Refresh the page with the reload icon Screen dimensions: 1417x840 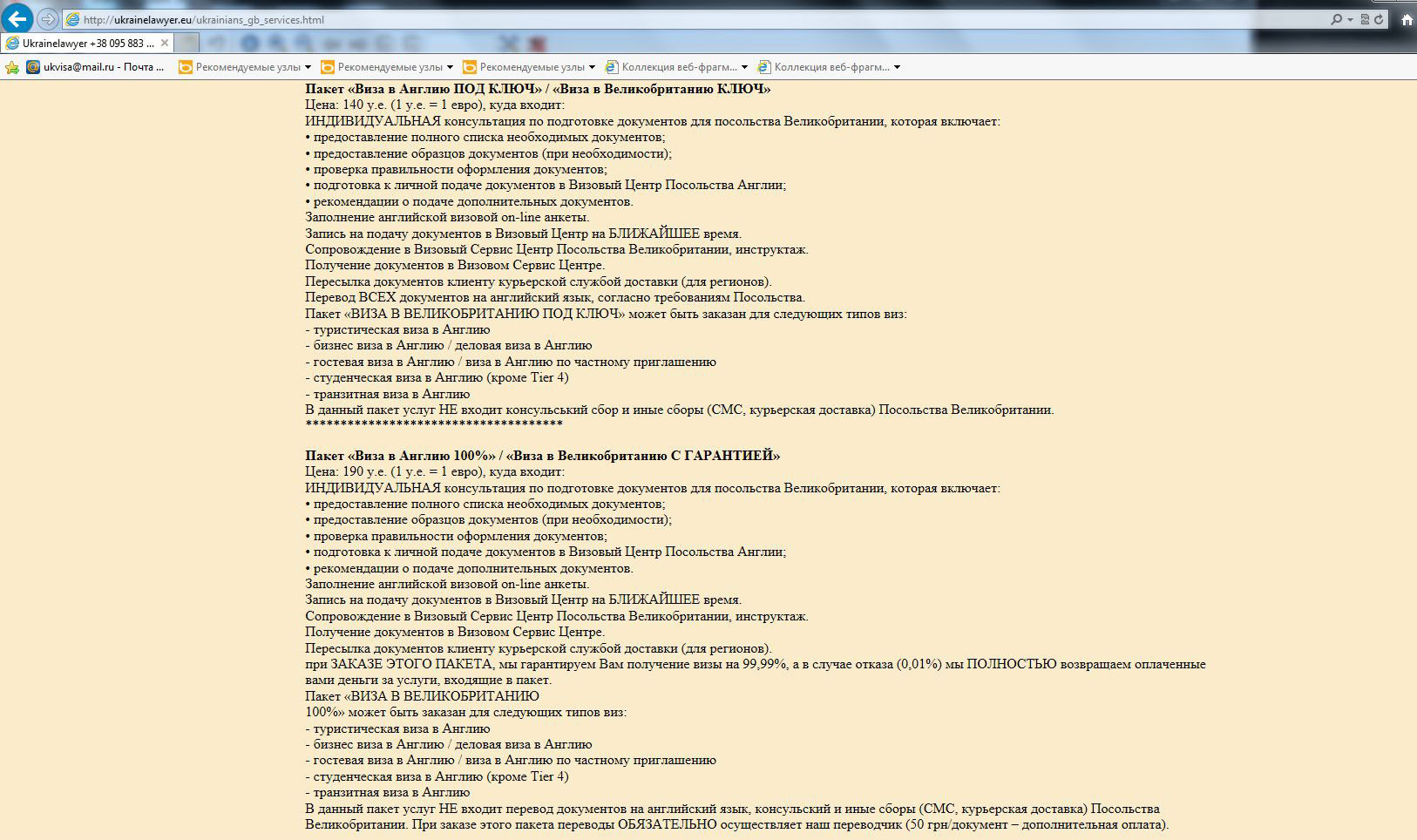1379,19
